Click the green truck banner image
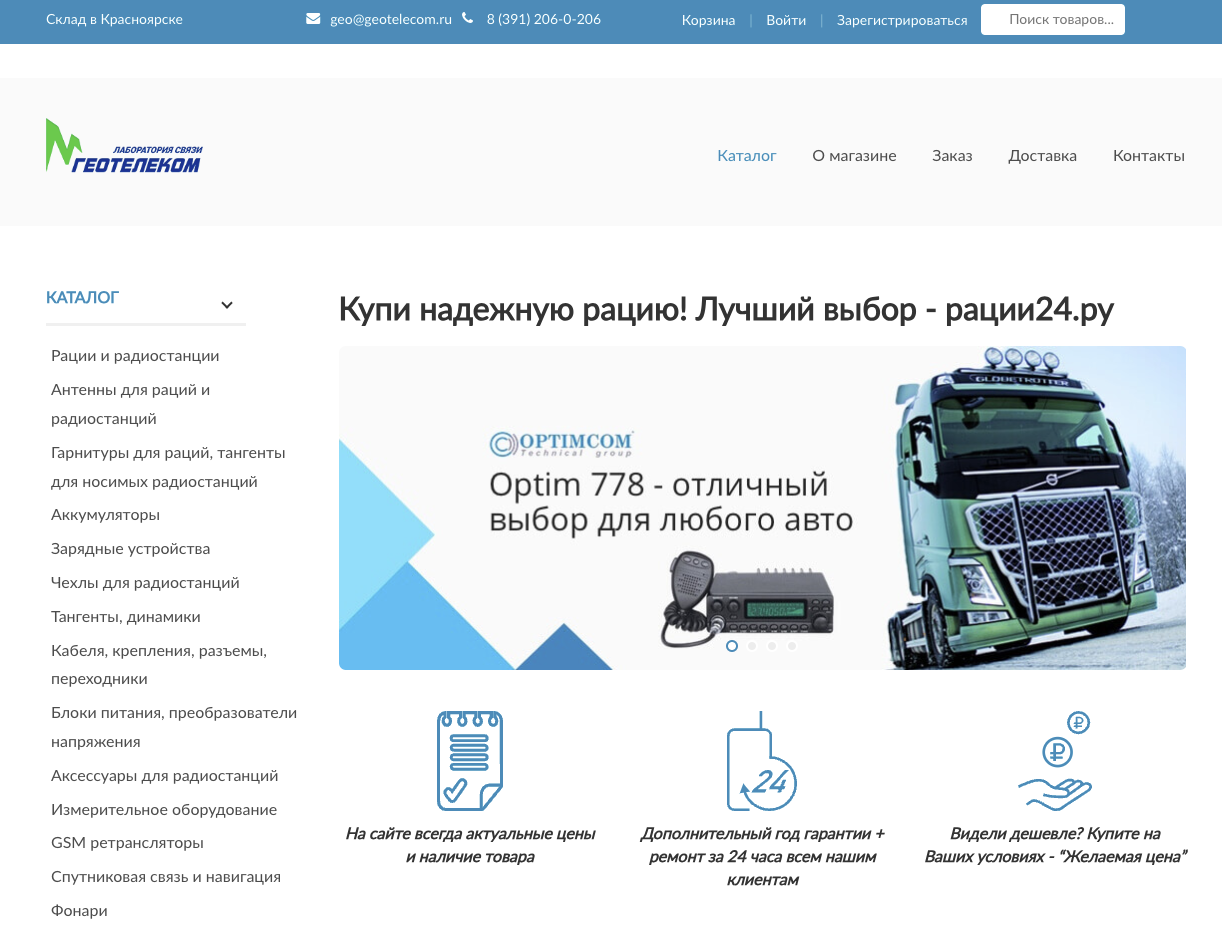Viewport: 1222px width, 929px height. 1036,507
